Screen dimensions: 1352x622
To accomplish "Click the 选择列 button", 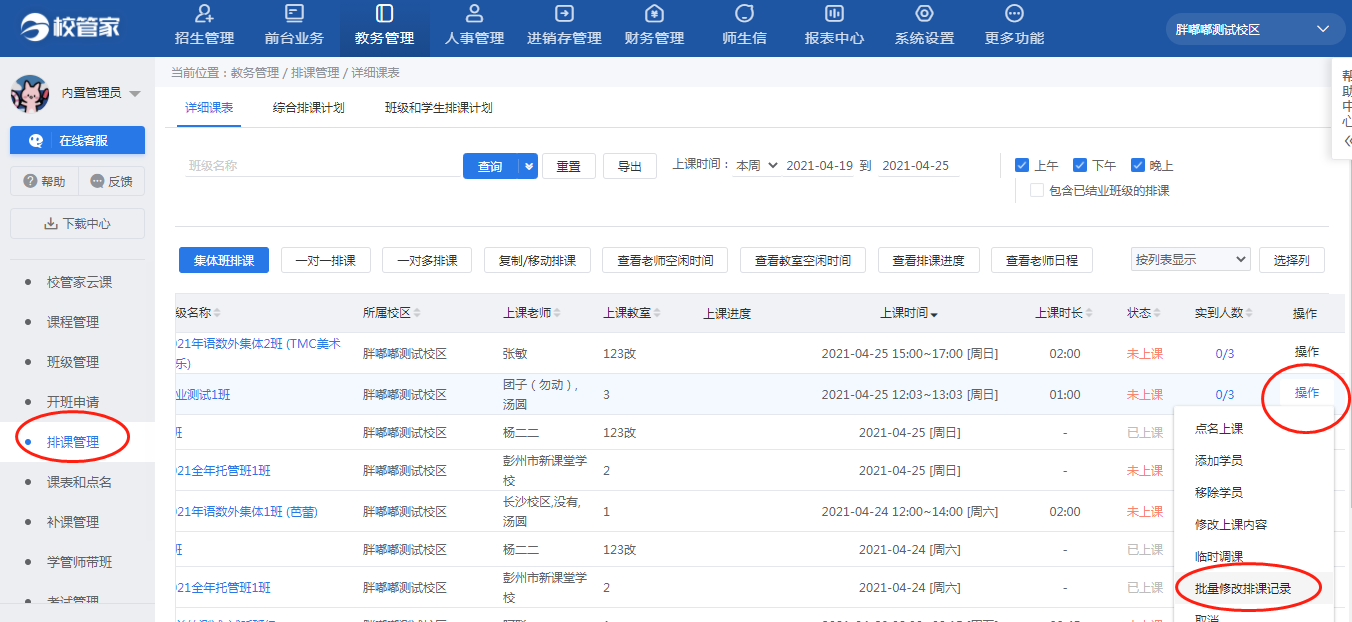I will 1291,260.
